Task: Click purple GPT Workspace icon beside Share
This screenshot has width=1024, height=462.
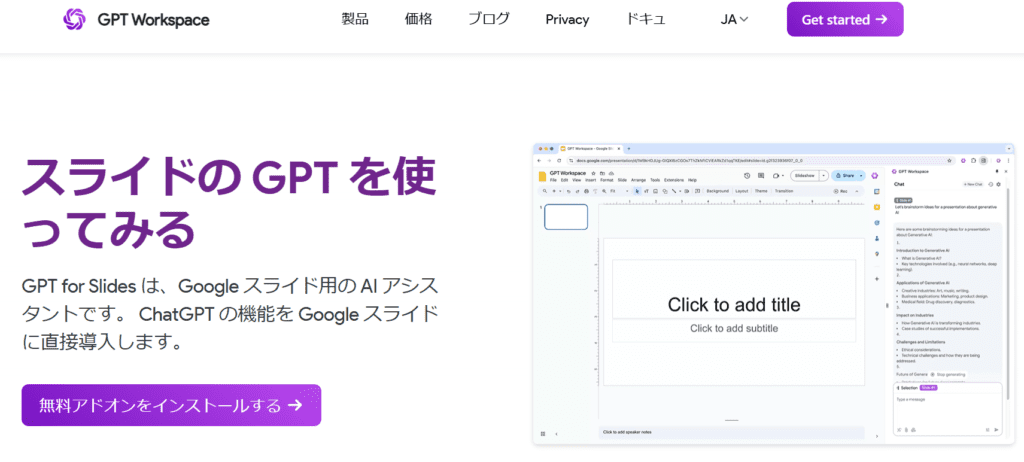Action: point(874,176)
